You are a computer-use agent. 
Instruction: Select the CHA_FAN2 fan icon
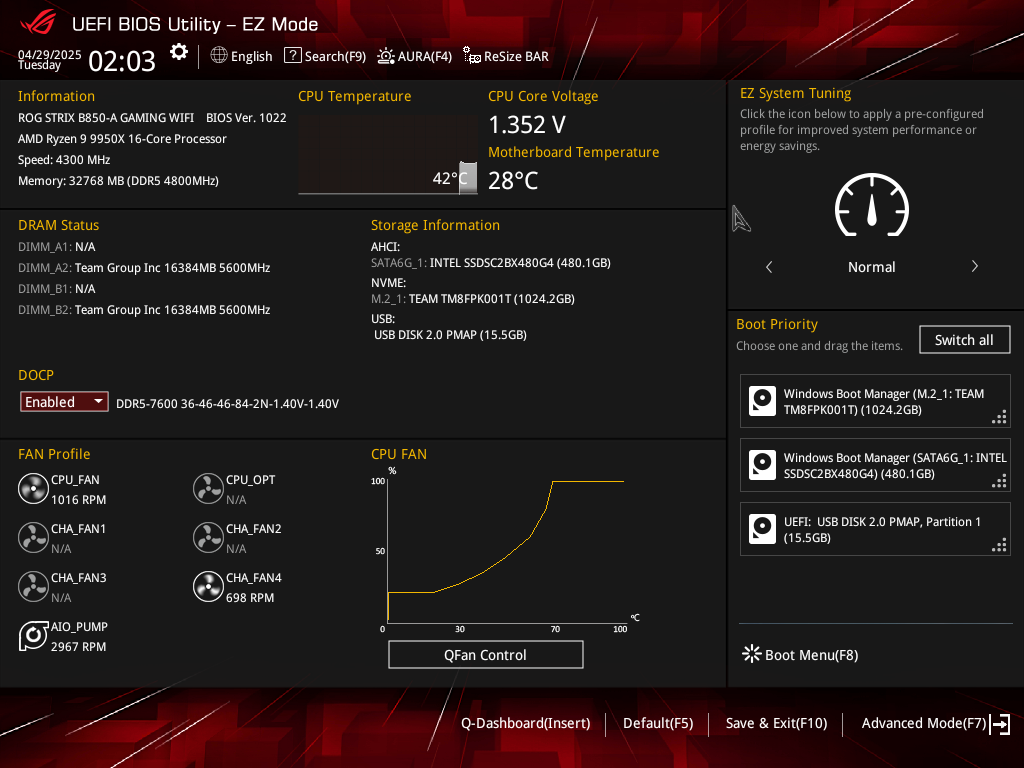pyautogui.click(x=208, y=538)
